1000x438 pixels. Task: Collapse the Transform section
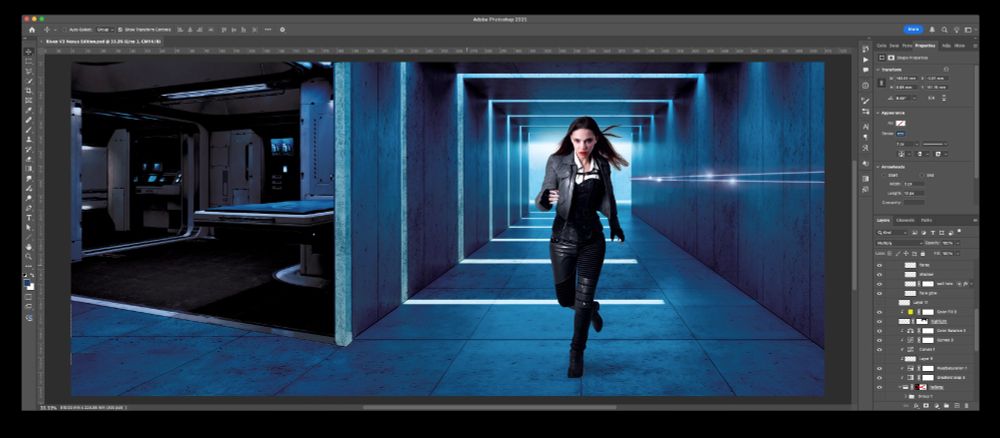878,69
